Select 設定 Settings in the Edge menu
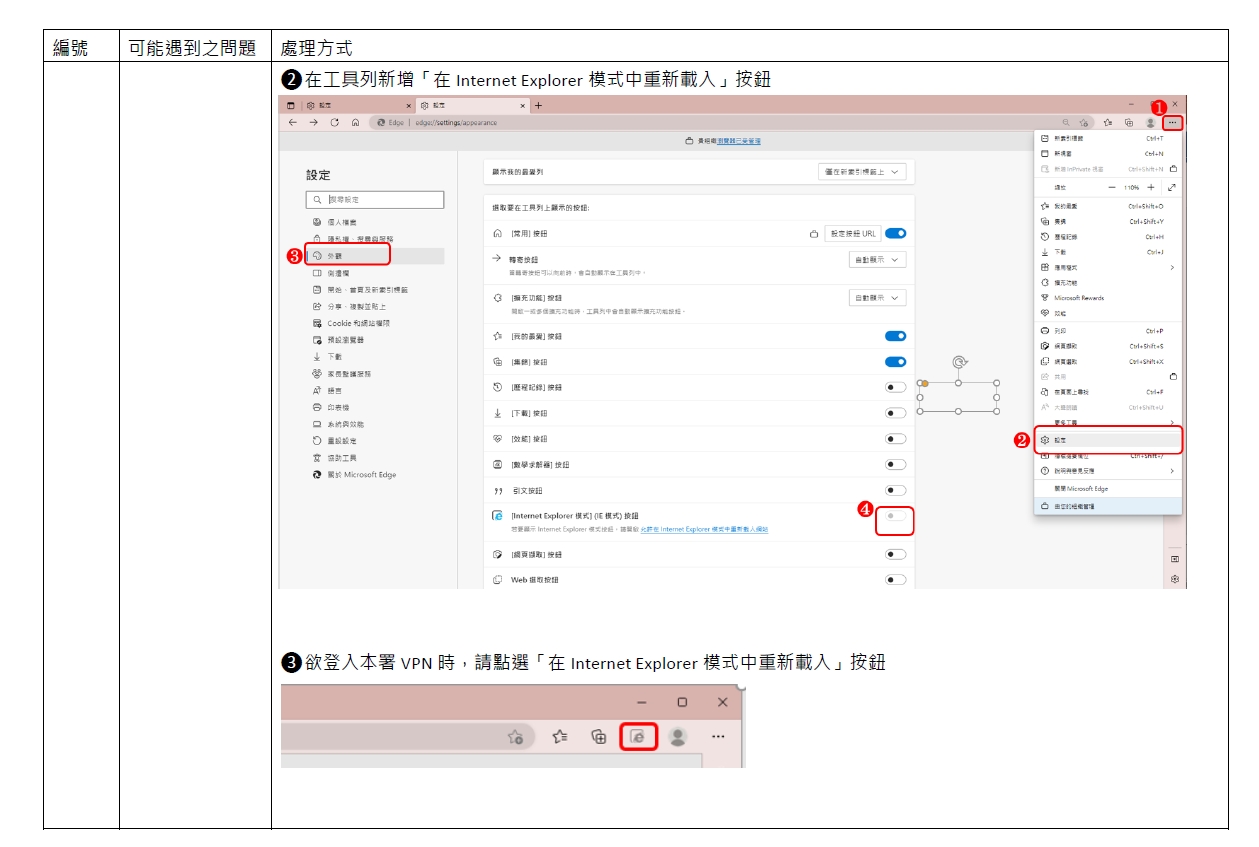 1108,439
